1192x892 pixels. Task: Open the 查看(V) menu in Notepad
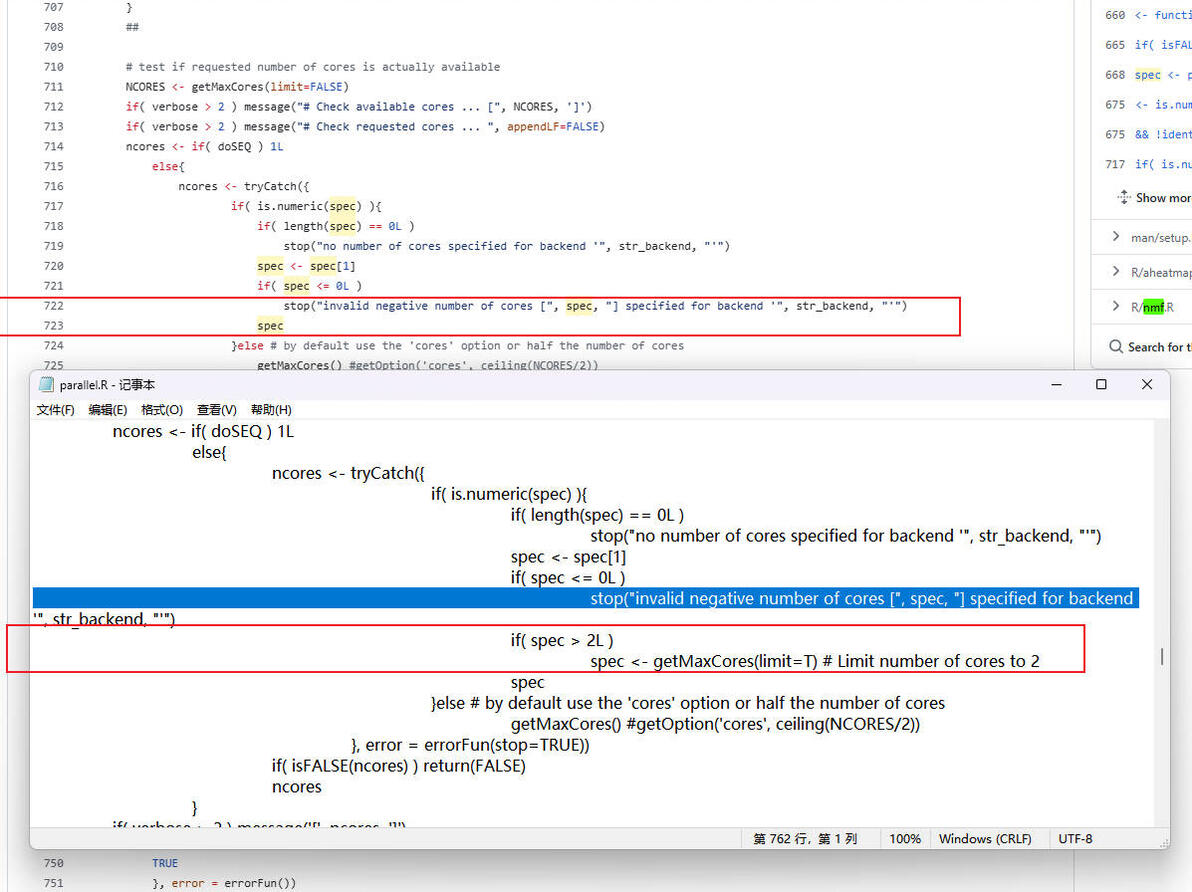coord(217,410)
